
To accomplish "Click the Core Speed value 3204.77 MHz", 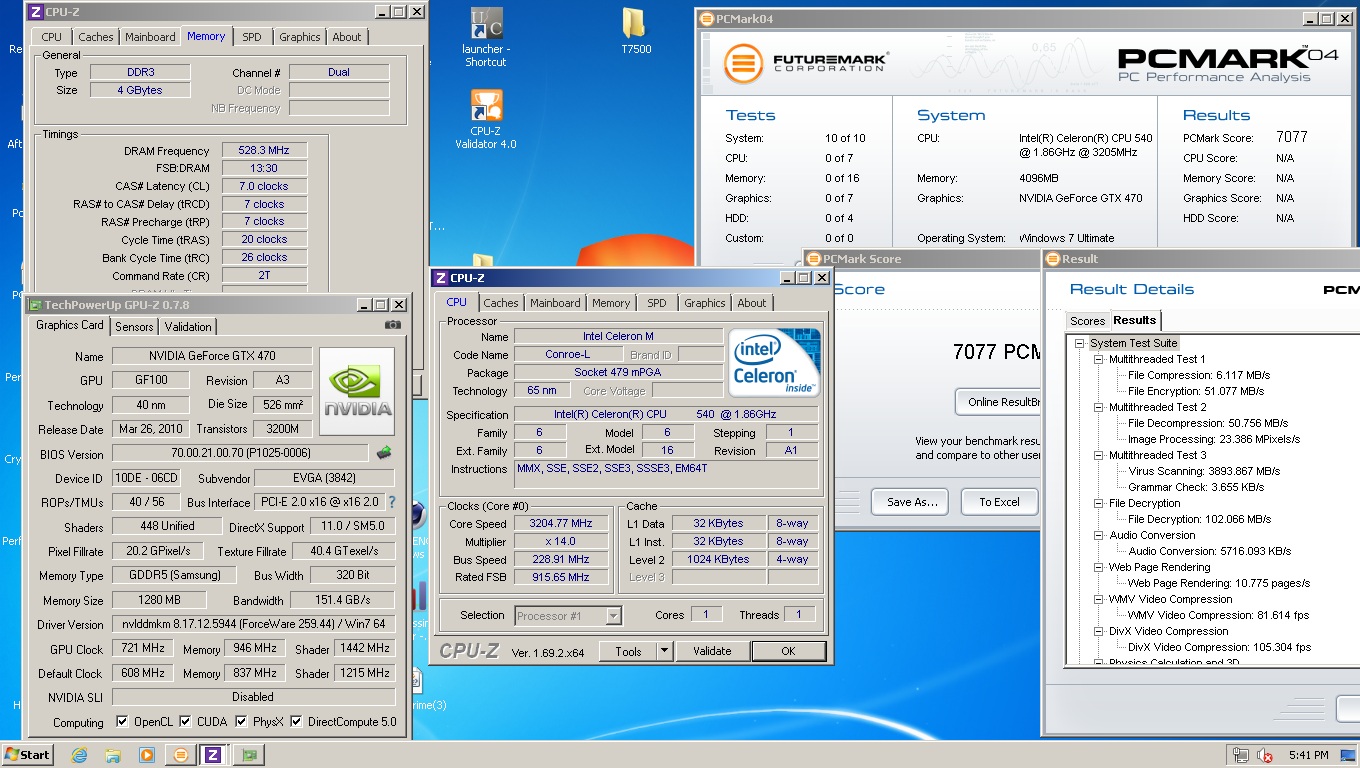I will tap(560, 523).
